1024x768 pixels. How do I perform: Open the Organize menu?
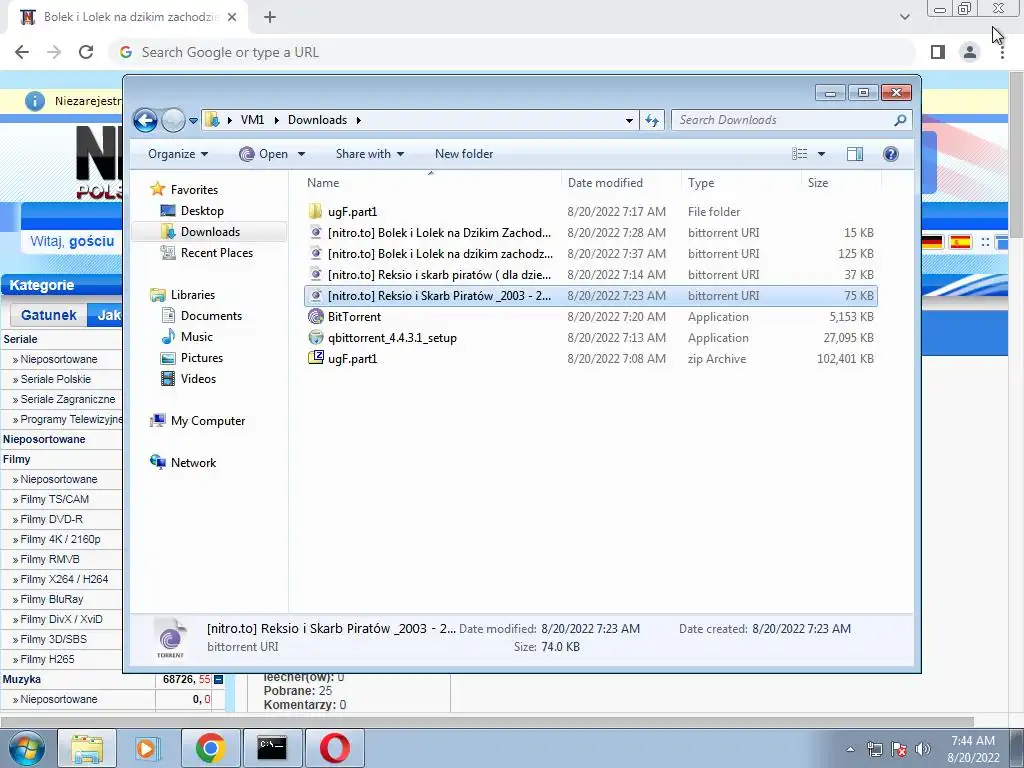[178, 154]
